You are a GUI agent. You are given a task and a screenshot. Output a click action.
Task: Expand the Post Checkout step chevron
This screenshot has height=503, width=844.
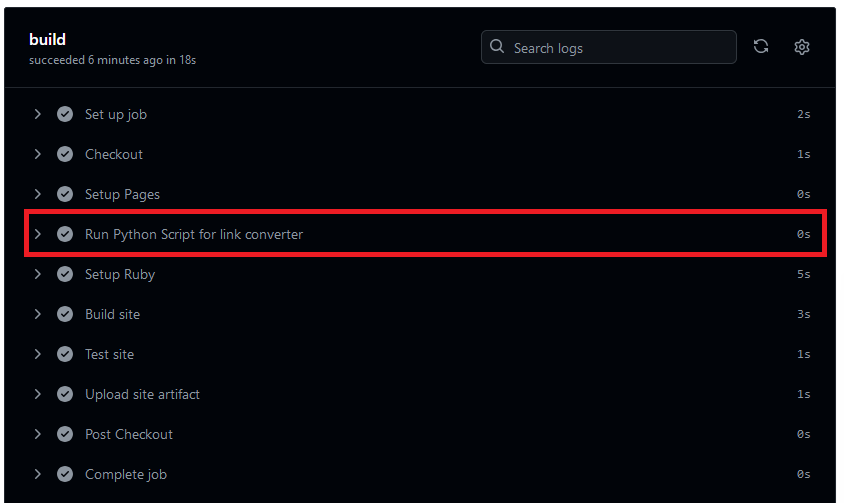[37, 434]
